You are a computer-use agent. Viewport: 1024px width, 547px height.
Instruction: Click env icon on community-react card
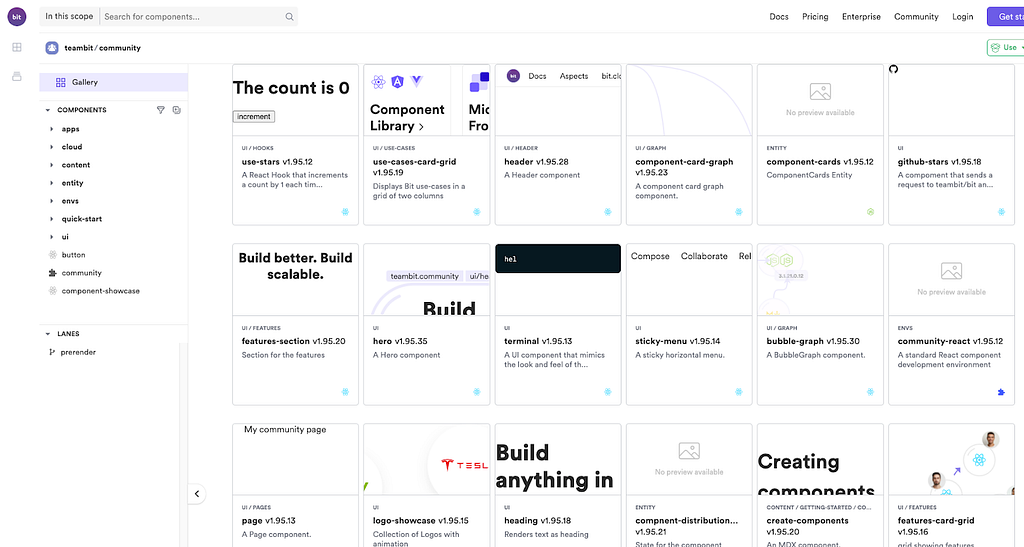1001,392
